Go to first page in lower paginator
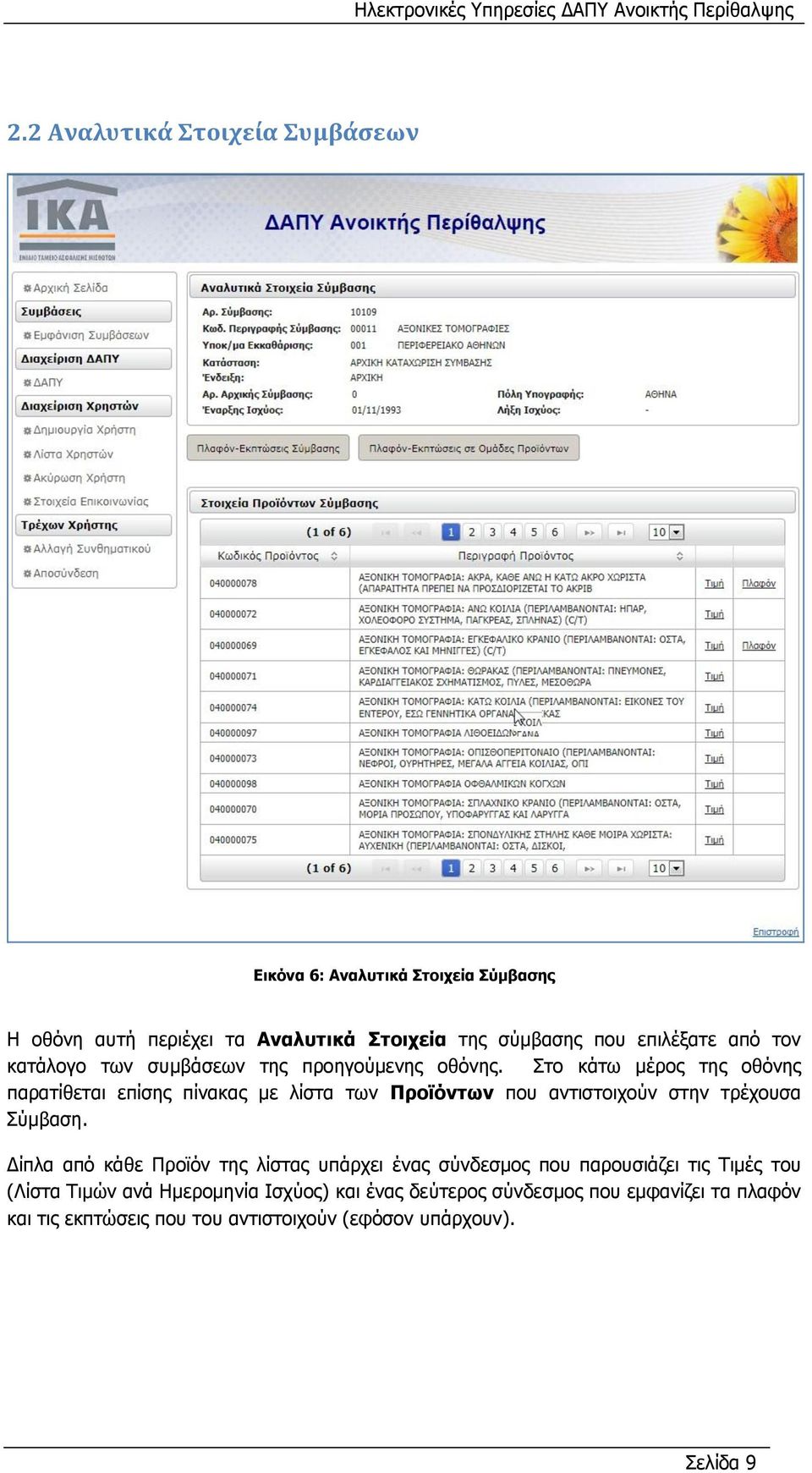 pos(386,868)
